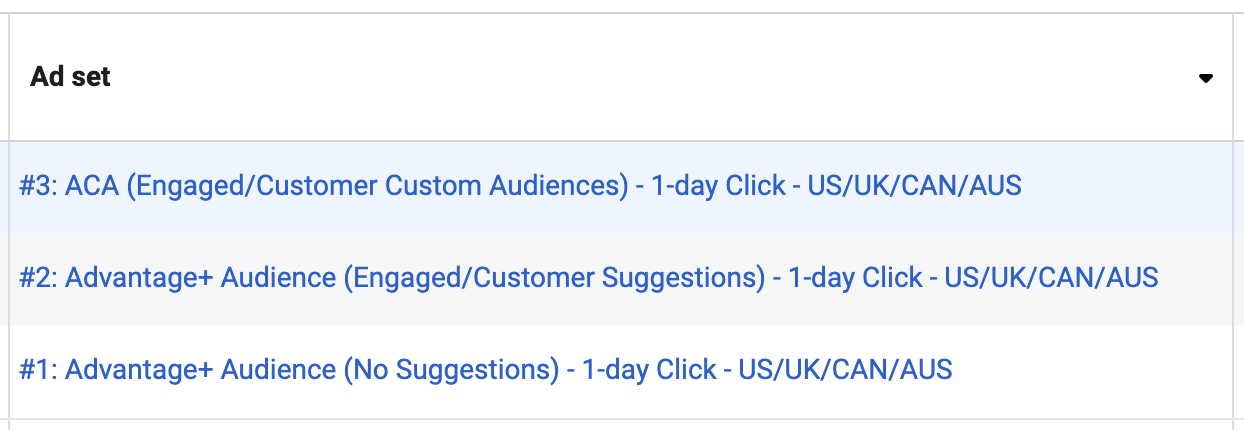Choose the last listed ad set, #1

(485, 370)
